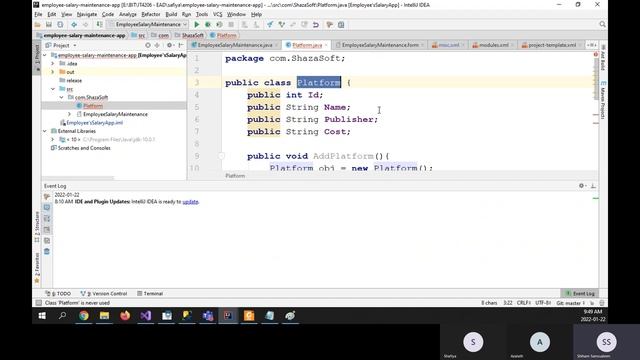Image resolution: width=640 pixels, height=360 pixels.
Task: Click the update link in Event Log
Action: point(190,202)
